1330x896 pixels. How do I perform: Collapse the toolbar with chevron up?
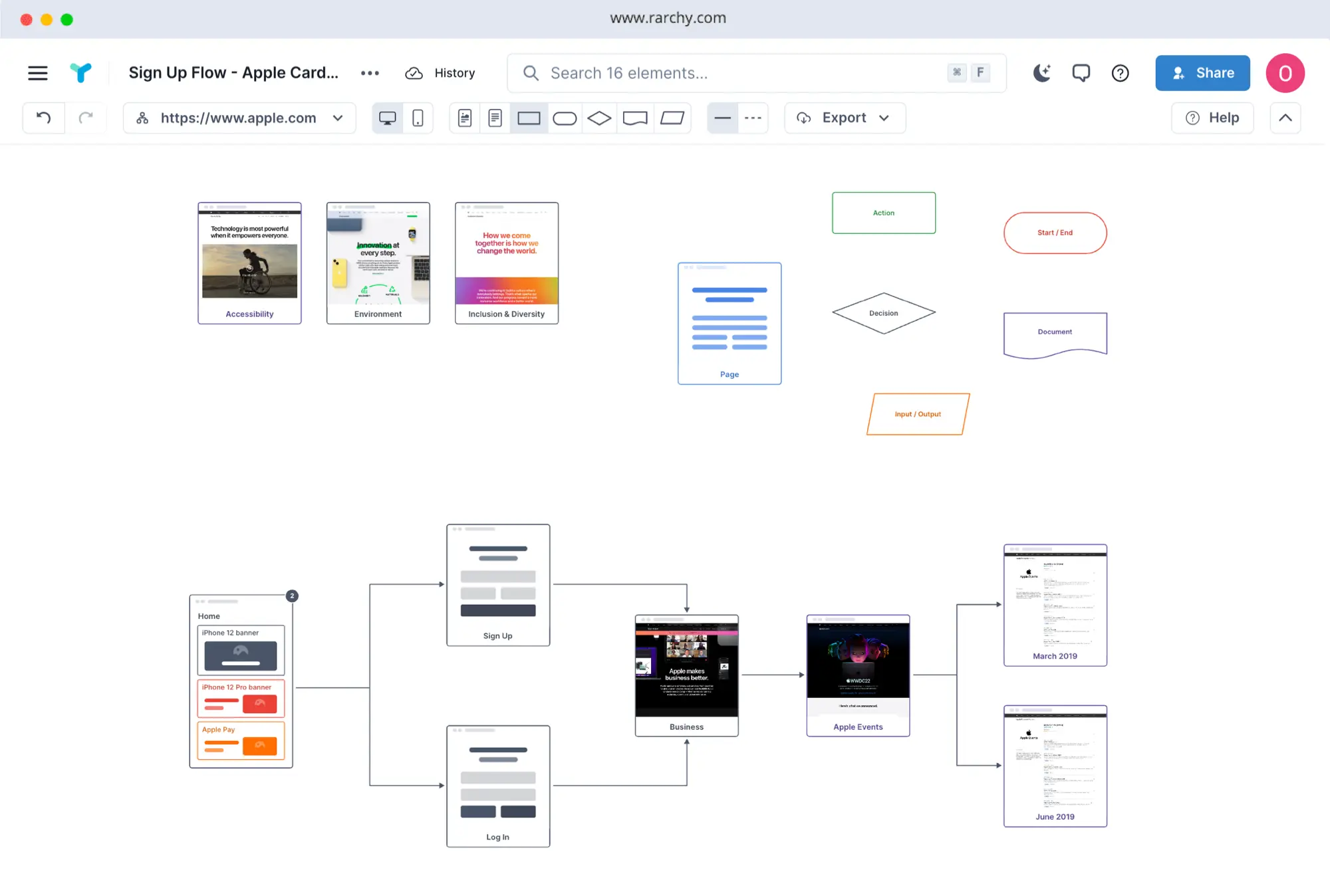[1285, 118]
